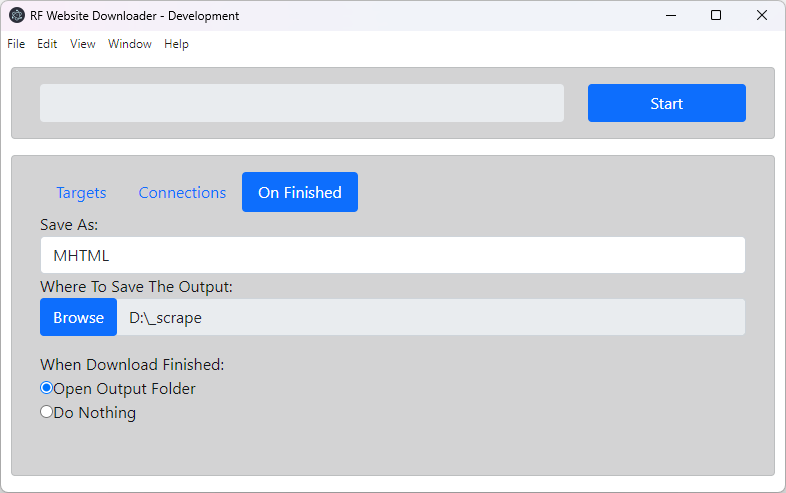Select the On Finished tab
This screenshot has height=493, width=786.
300,192
